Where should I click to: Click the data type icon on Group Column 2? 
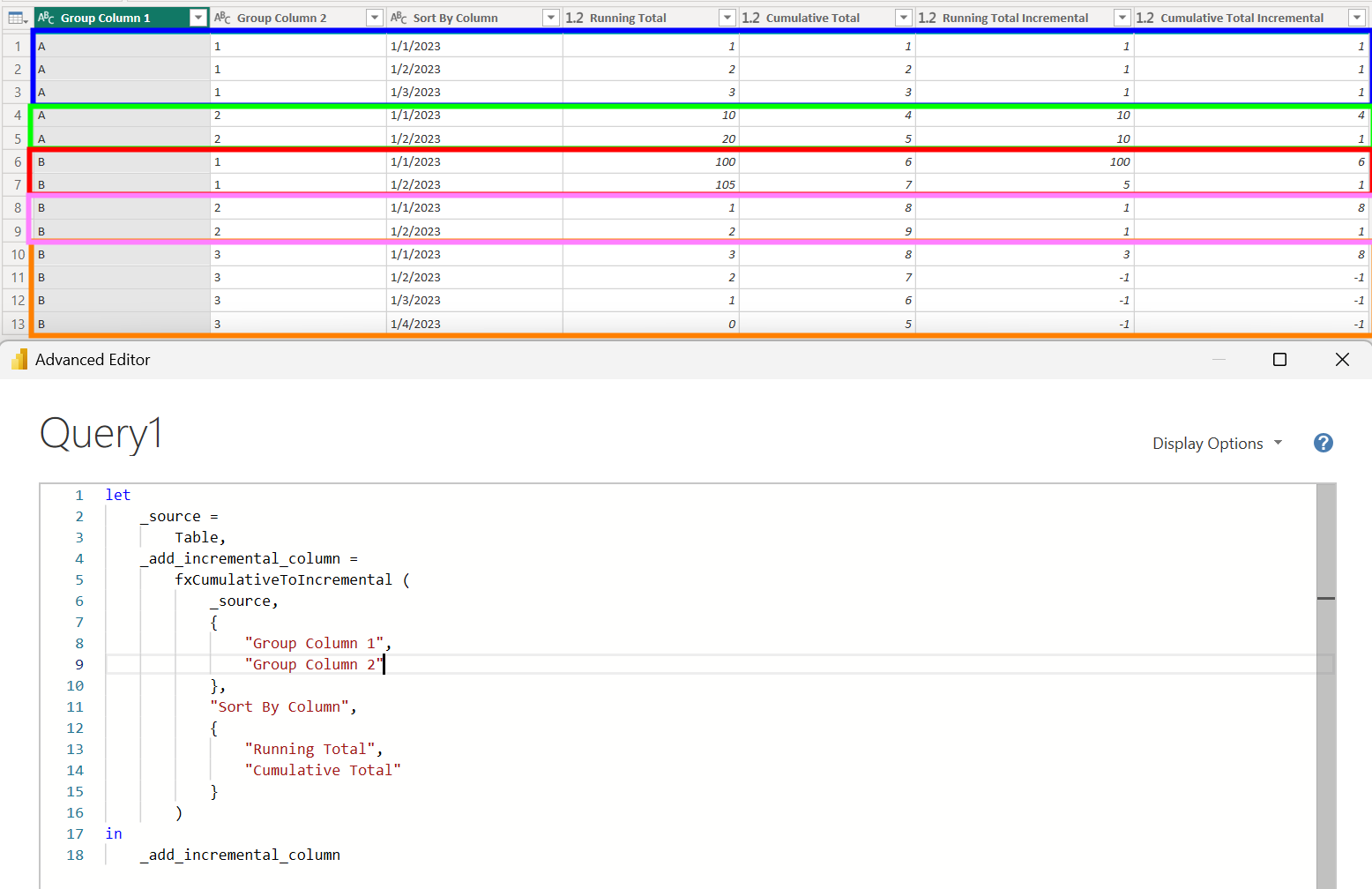(222, 18)
